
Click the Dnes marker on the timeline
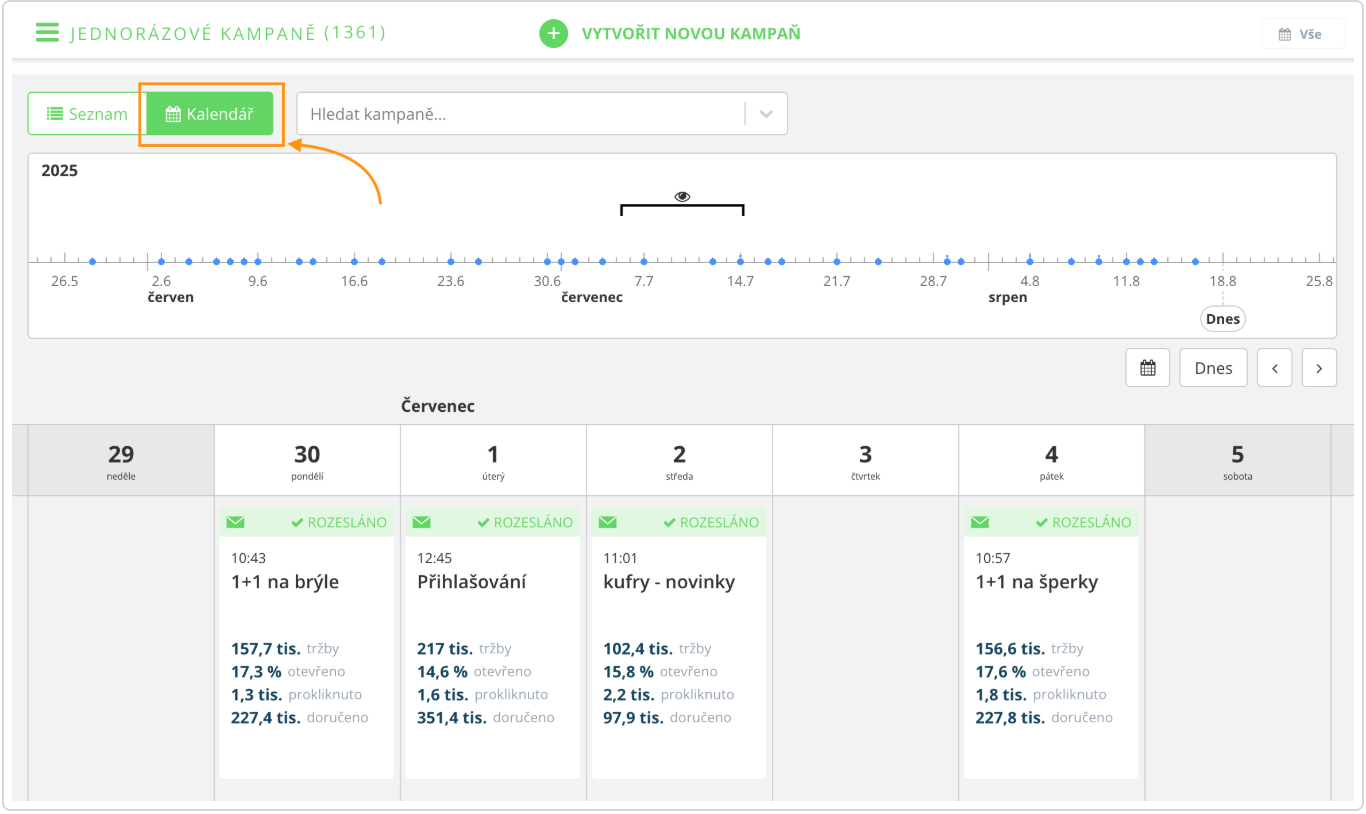1222,319
